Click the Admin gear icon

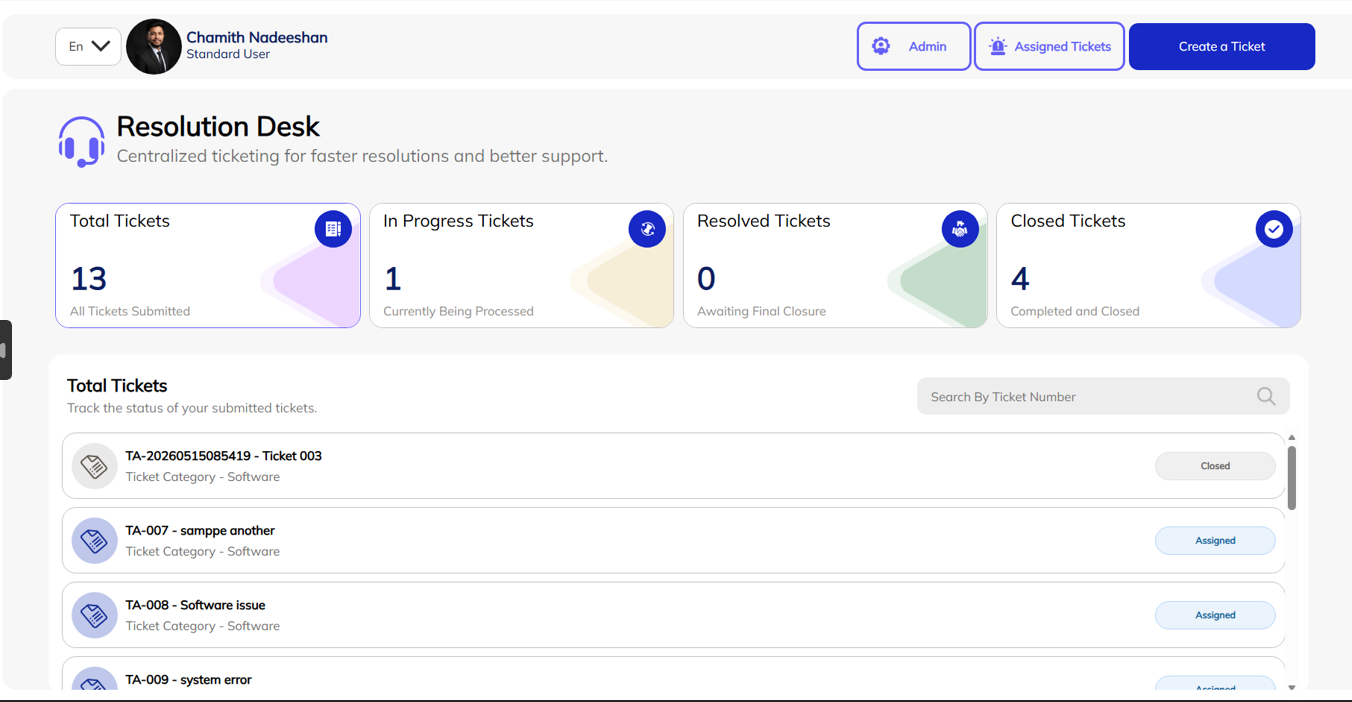pos(881,46)
